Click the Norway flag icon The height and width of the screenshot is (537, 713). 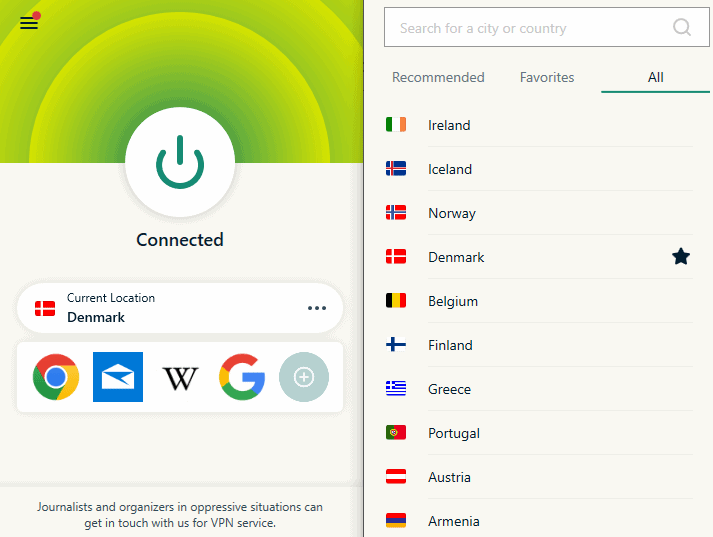tap(396, 213)
